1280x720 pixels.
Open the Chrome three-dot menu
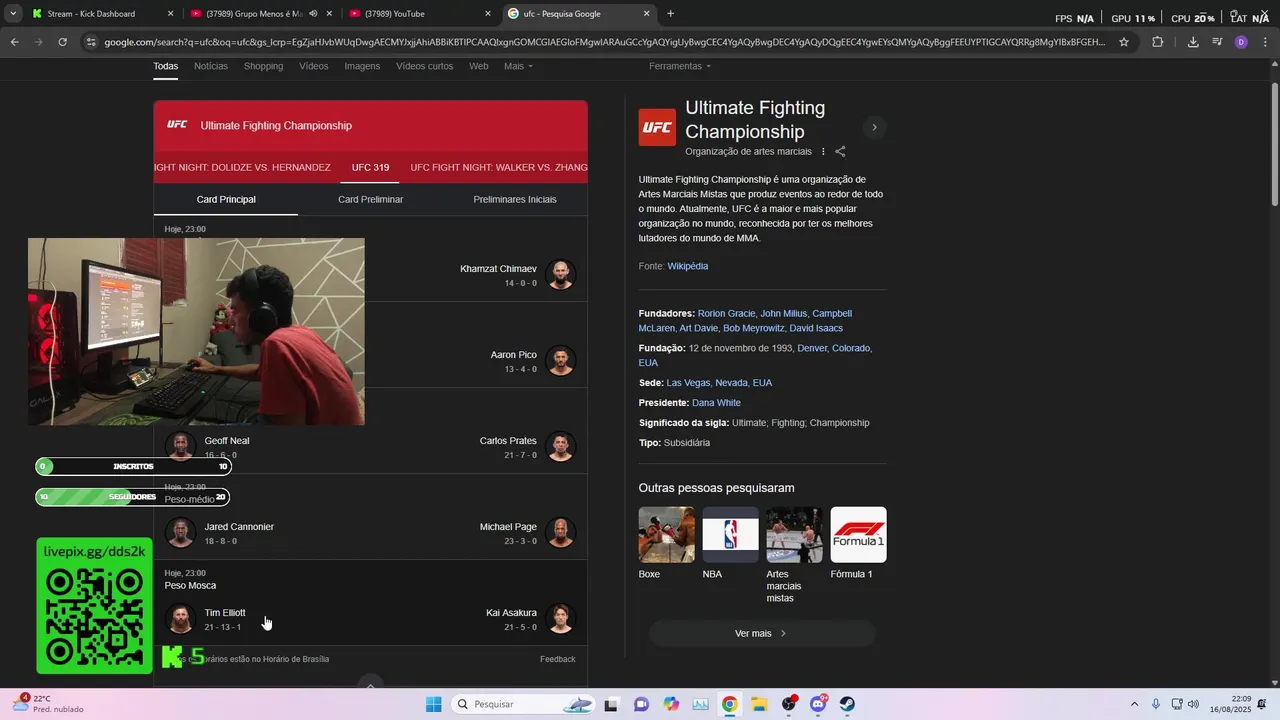[x=1263, y=42]
